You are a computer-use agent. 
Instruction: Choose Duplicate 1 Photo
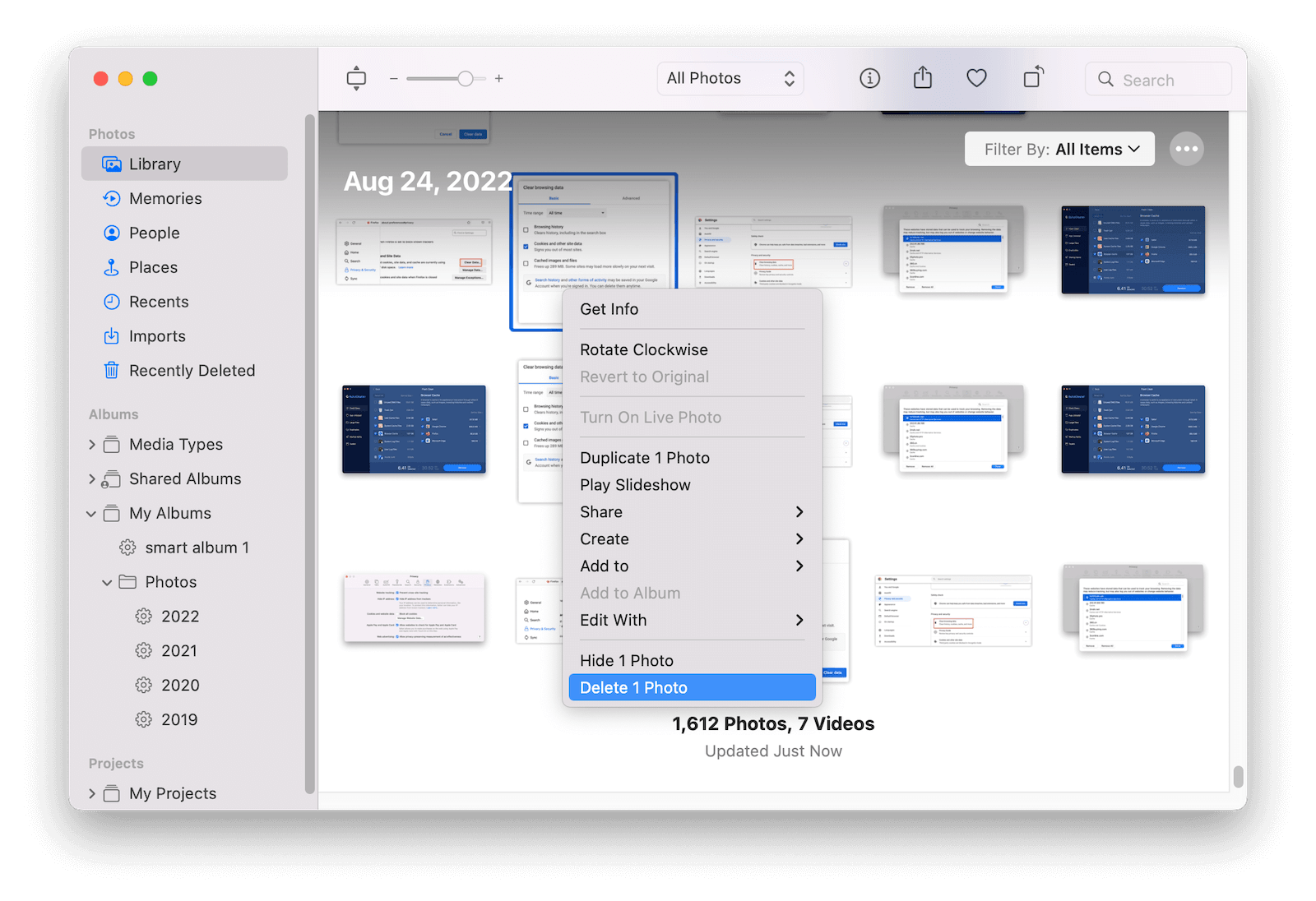pyautogui.click(x=692, y=458)
